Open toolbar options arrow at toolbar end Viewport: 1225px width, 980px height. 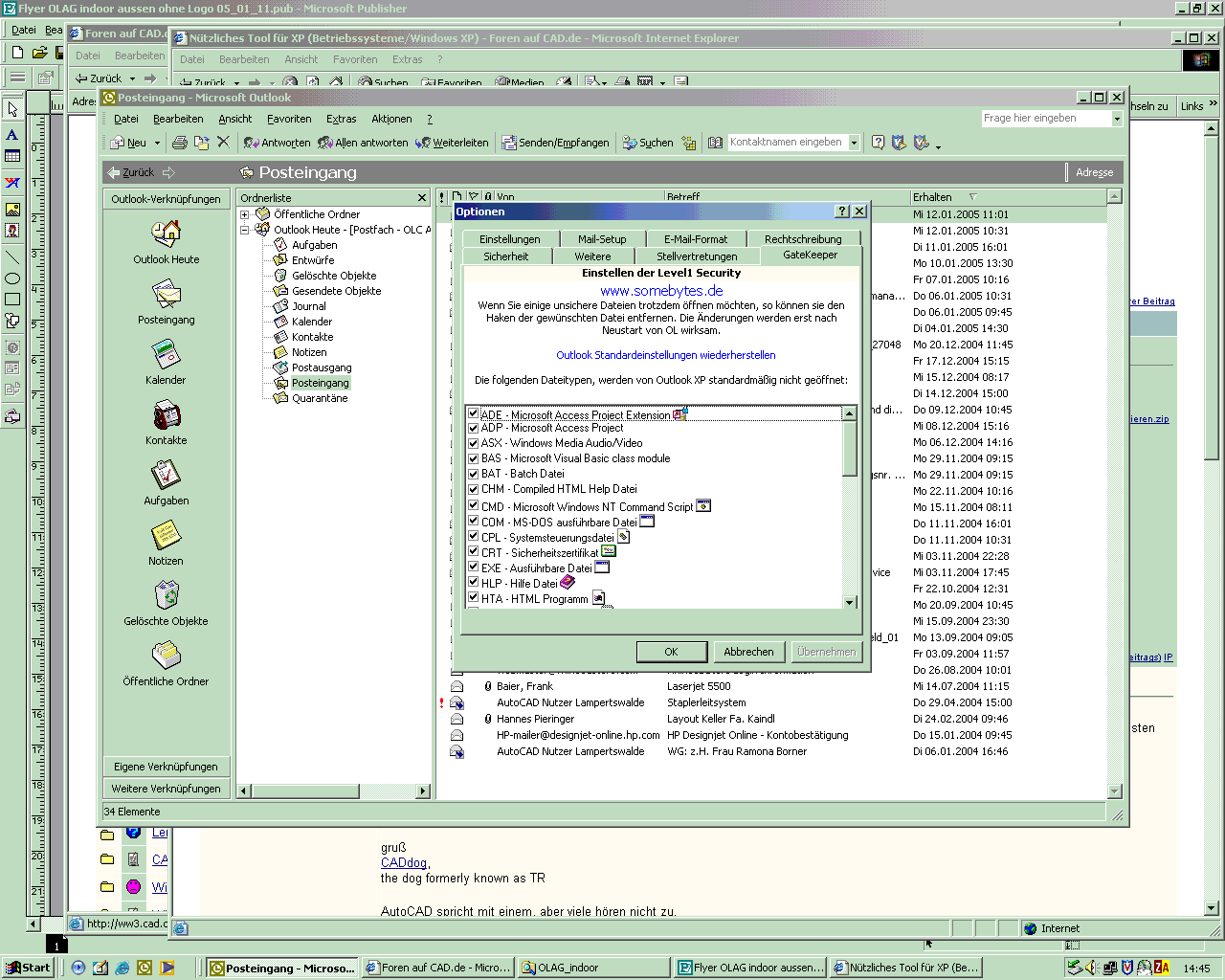(938, 145)
